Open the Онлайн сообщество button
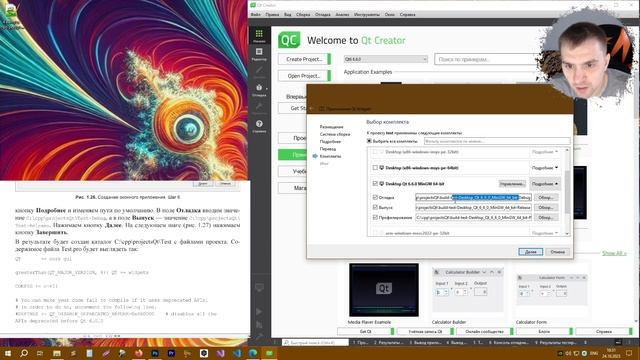Screen dimensions: 640x360 [x=484, y=331]
